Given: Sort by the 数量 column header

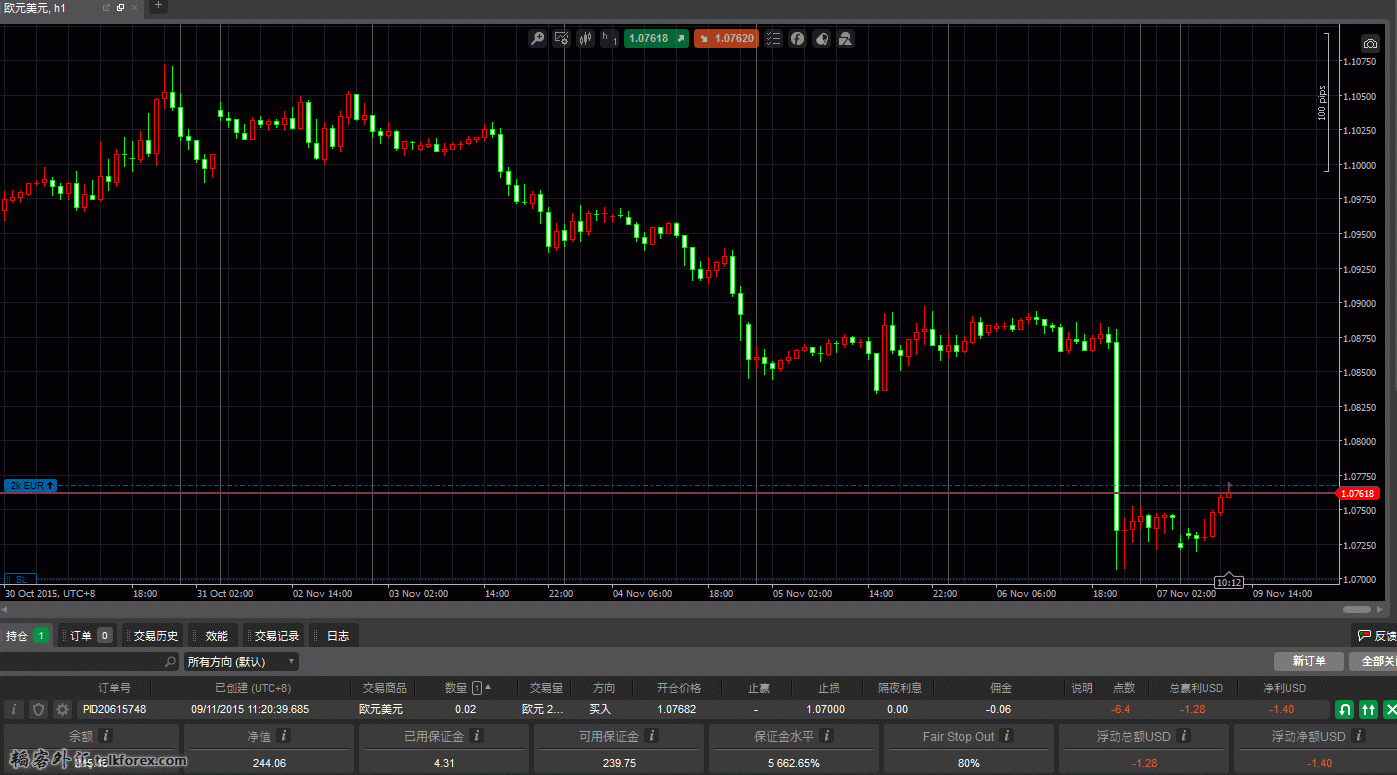Looking at the screenshot, I should pos(468,688).
